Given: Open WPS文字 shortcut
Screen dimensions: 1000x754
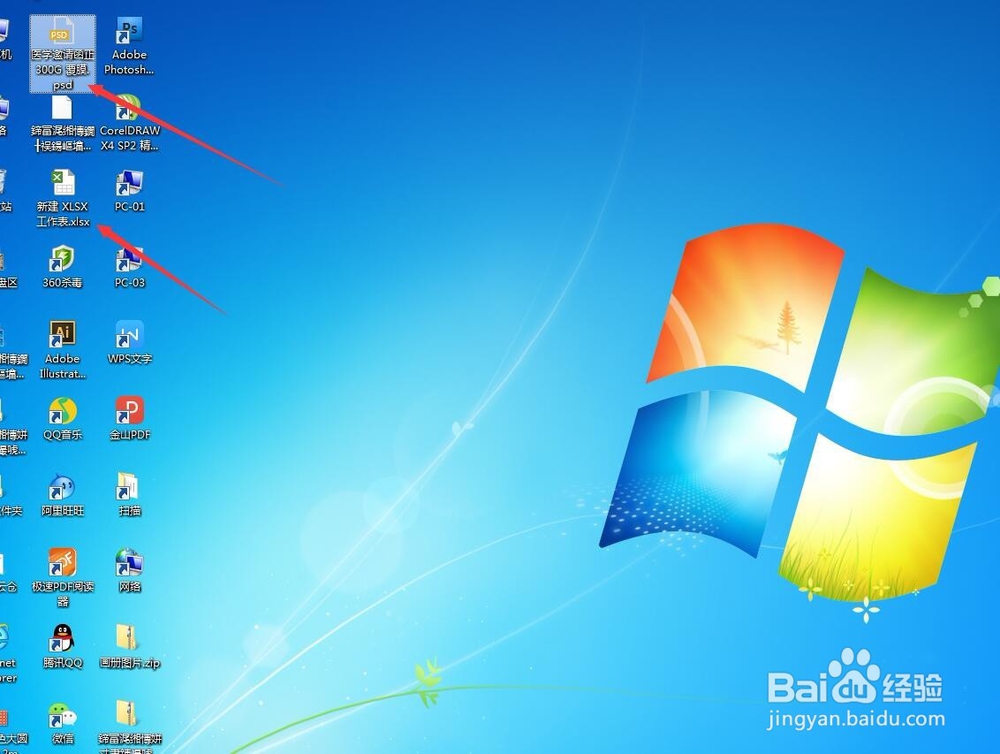Looking at the screenshot, I should pyautogui.click(x=129, y=343).
